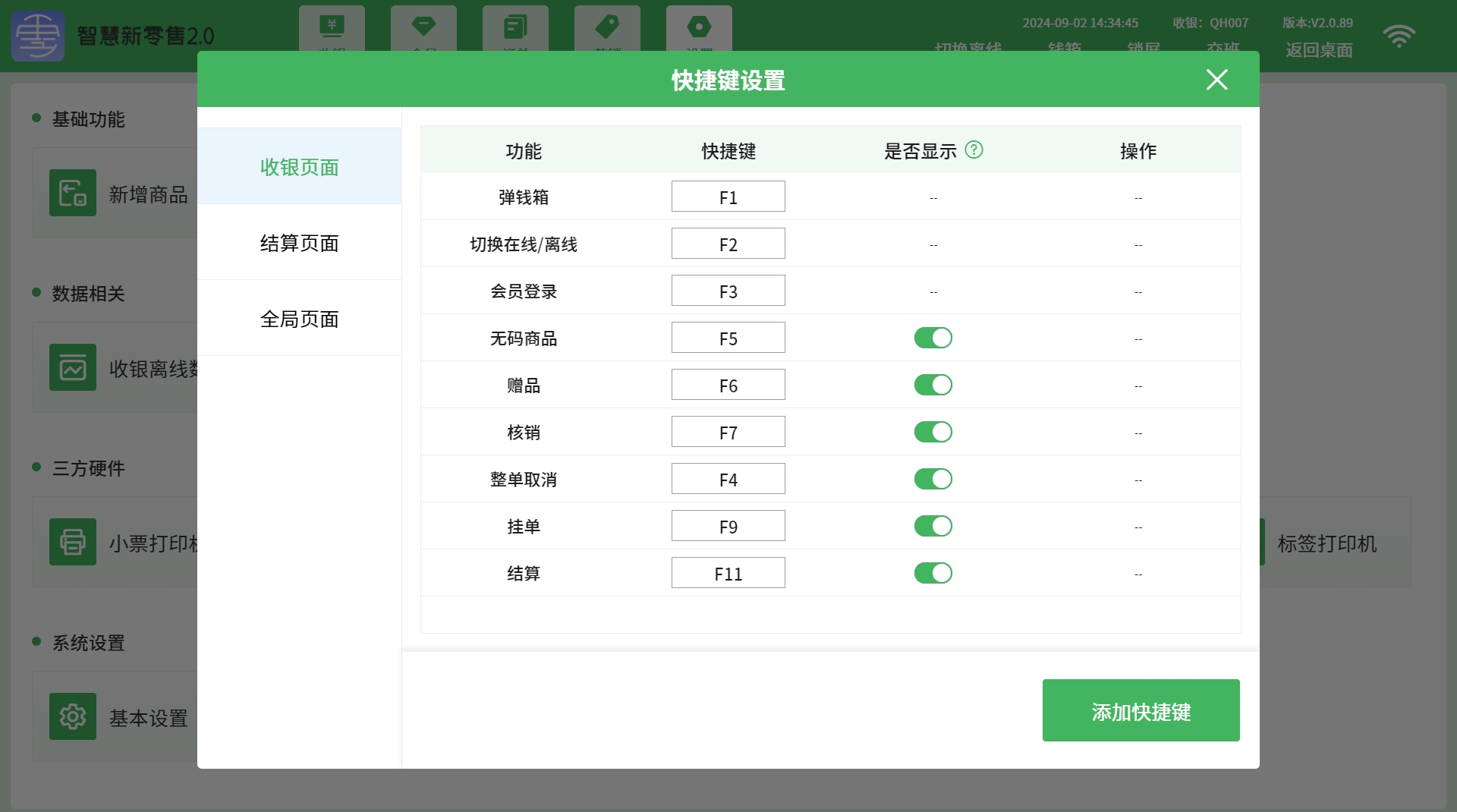This screenshot has width=1457, height=812.
Task: Click the 弹钱箱 function name
Action: (x=524, y=197)
